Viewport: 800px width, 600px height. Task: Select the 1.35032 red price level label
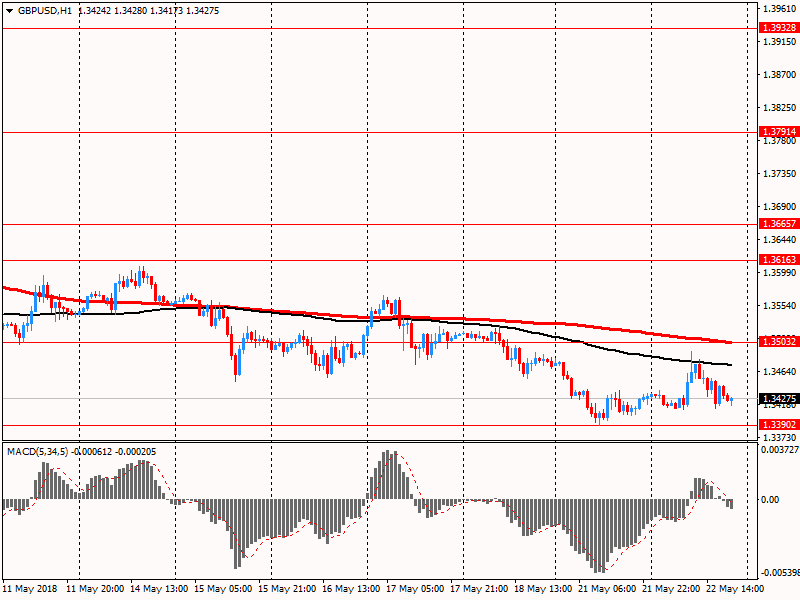pos(779,341)
